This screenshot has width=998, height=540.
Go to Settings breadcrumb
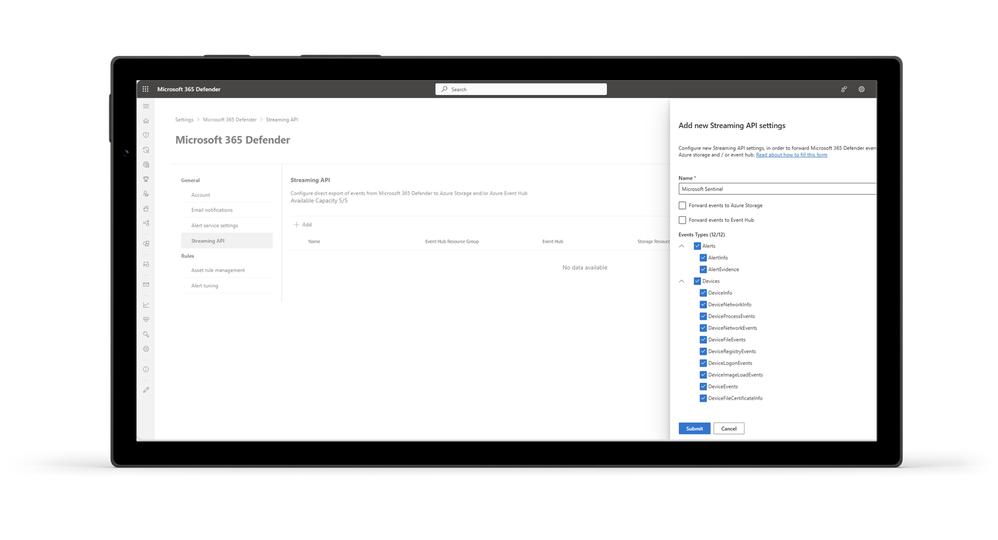(184, 120)
